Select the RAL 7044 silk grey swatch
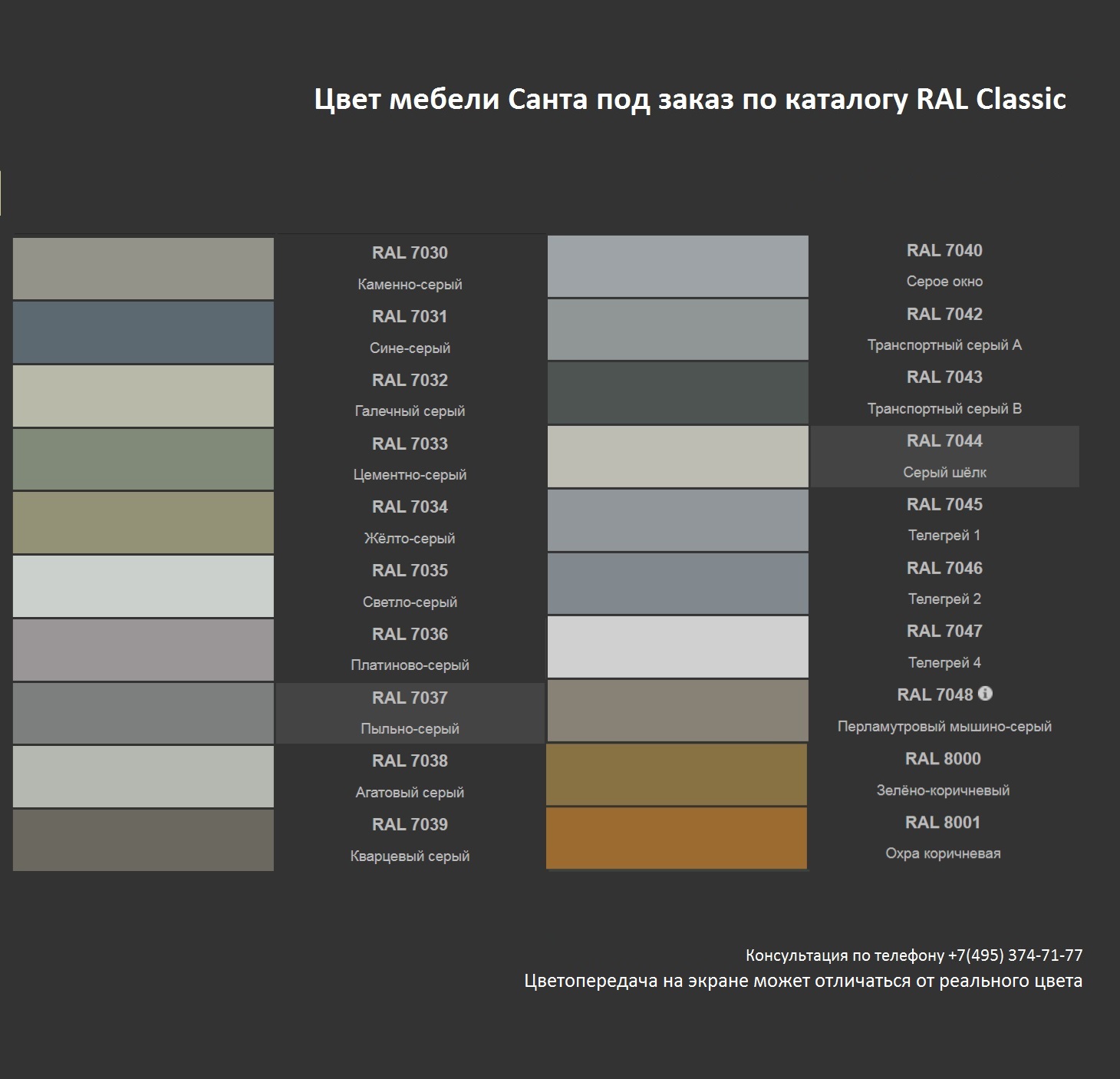The height and width of the screenshot is (1079, 1120). 678,457
